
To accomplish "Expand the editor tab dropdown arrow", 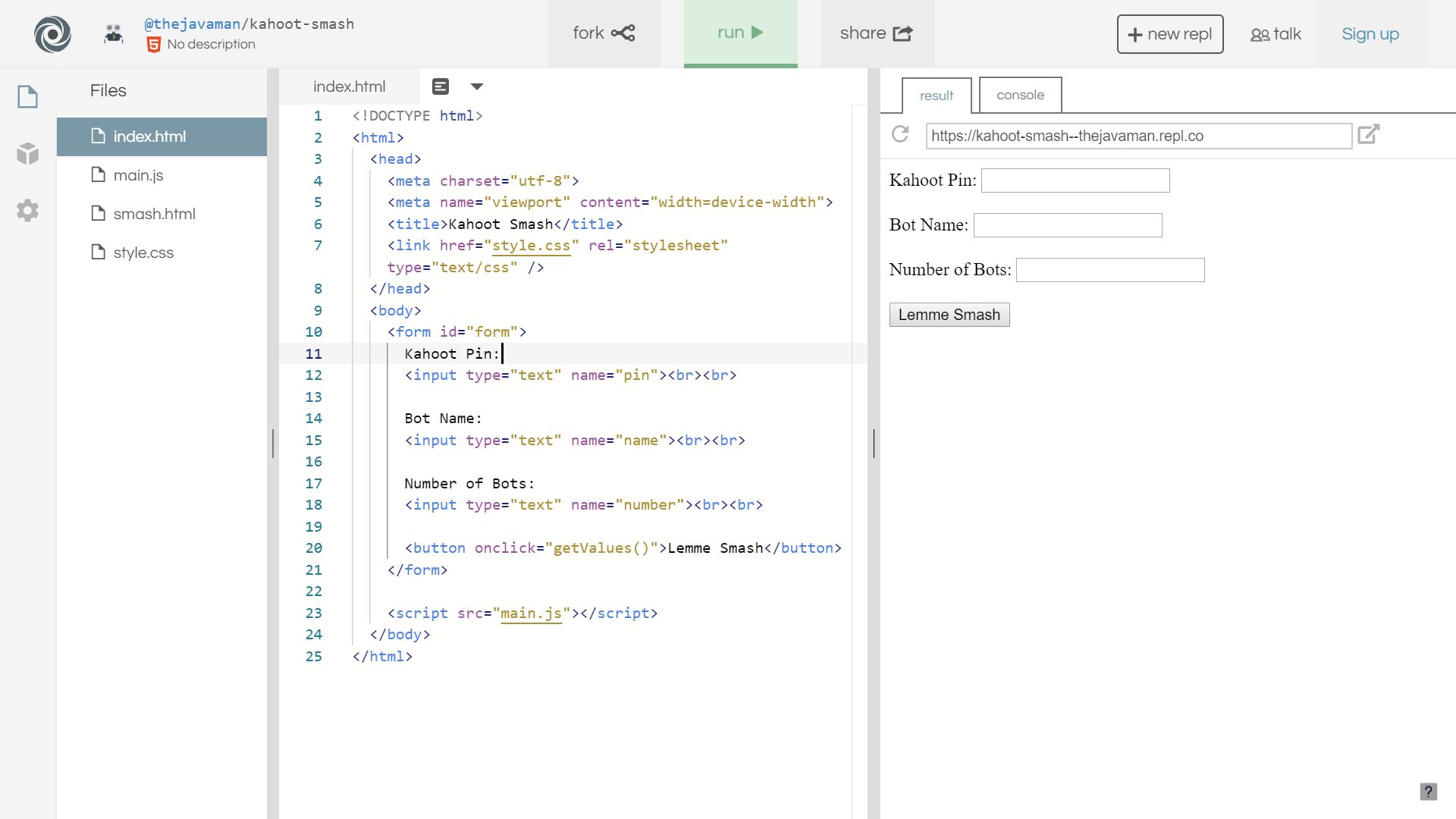I will click(477, 86).
